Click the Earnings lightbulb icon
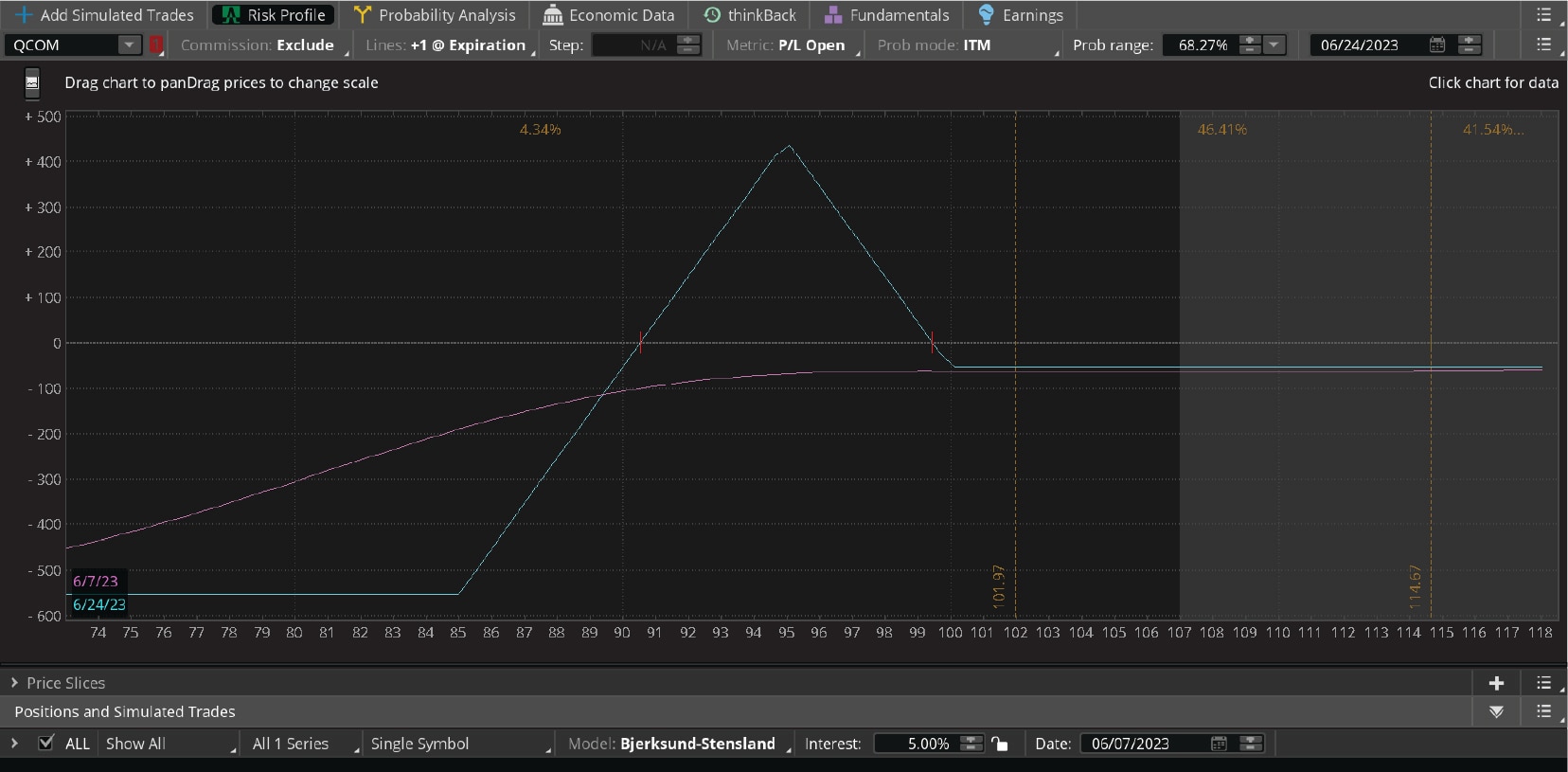Screen dimensions: 1568x772 (x=986, y=15)
